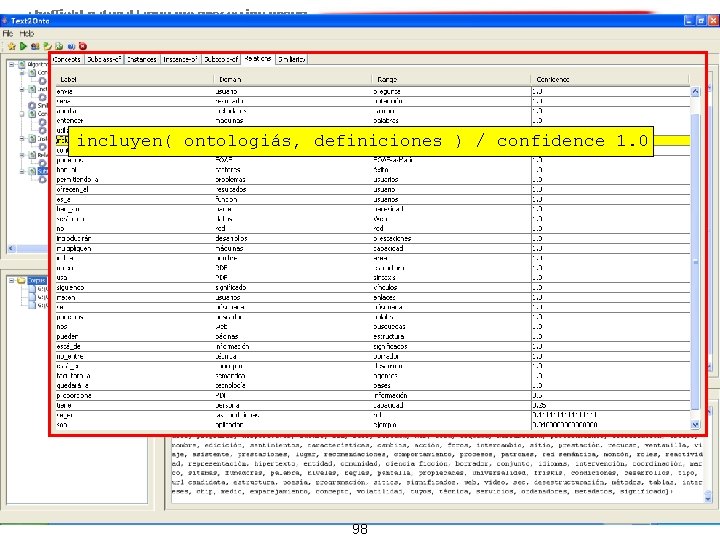Click the red Stop icon in toolbar
720x540 pixels.
(x=83, y=46)
